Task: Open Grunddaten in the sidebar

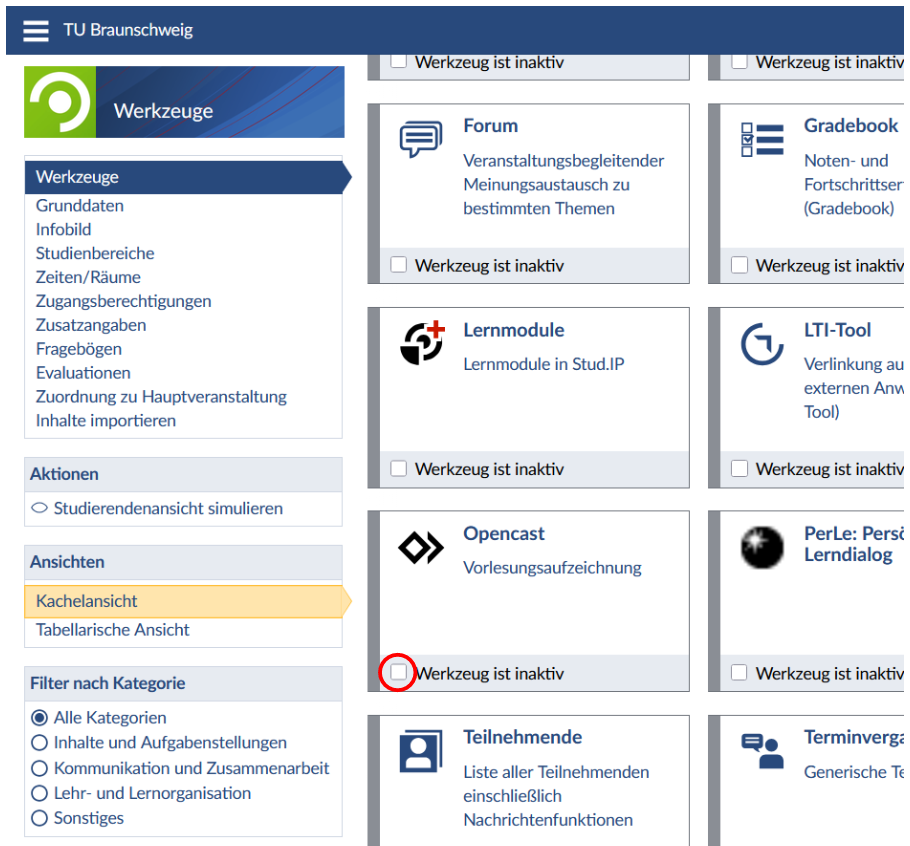Action: 80,205
